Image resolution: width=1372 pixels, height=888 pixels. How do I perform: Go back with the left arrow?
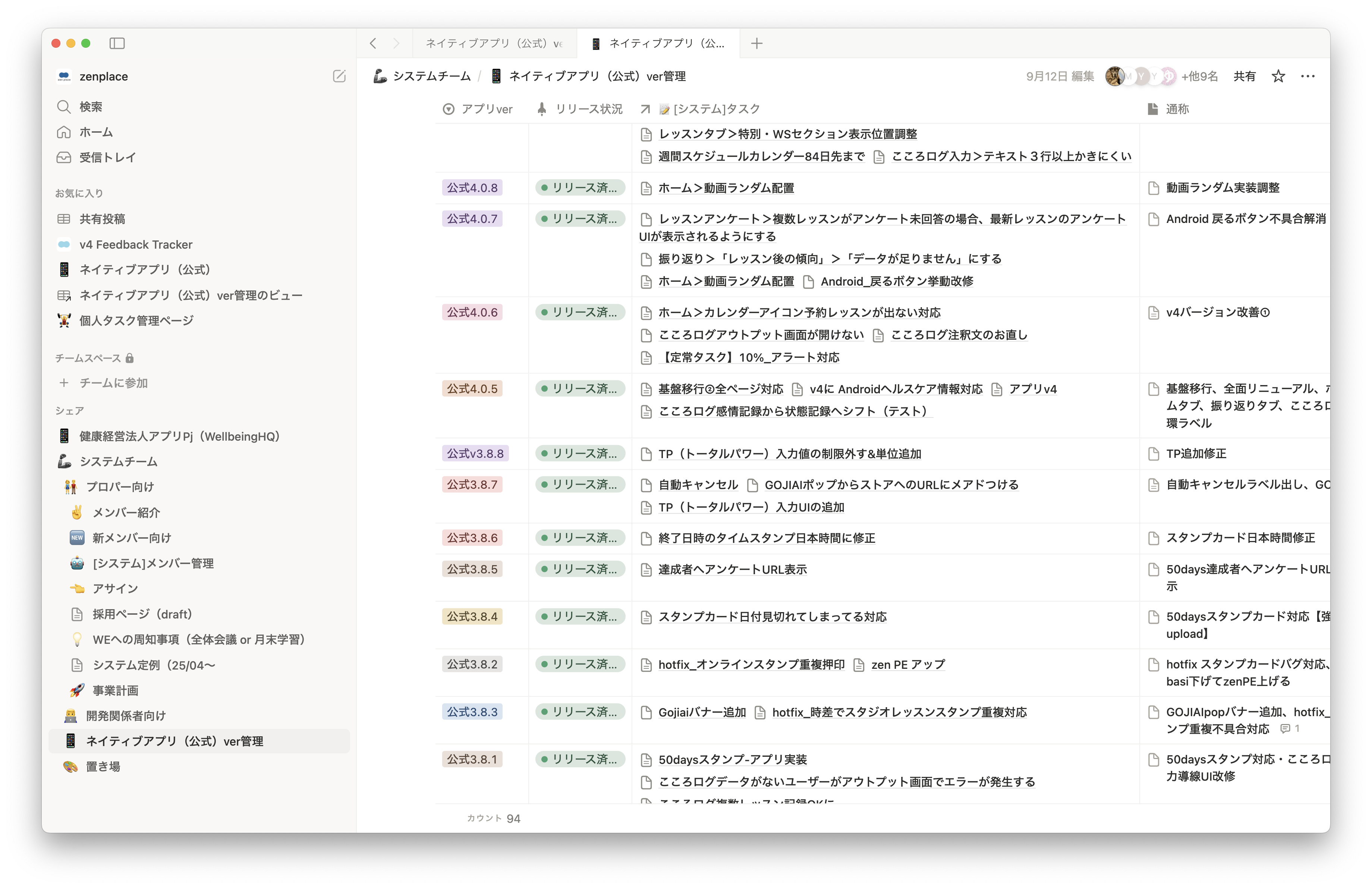point(373,43)
